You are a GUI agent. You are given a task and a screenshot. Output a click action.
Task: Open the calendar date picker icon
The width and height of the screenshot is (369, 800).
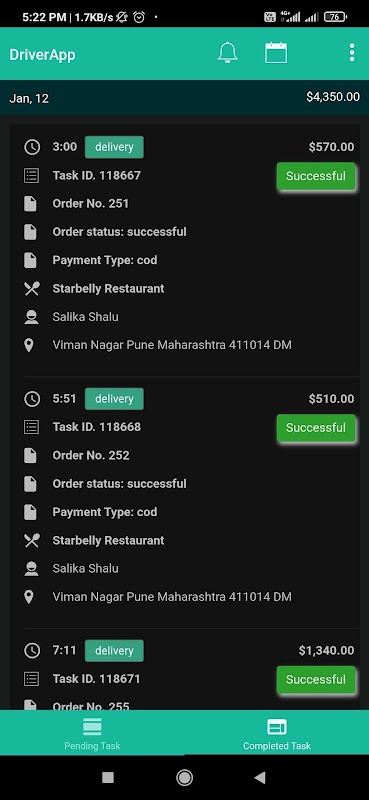pyautogui.click(x=276, y=53)
